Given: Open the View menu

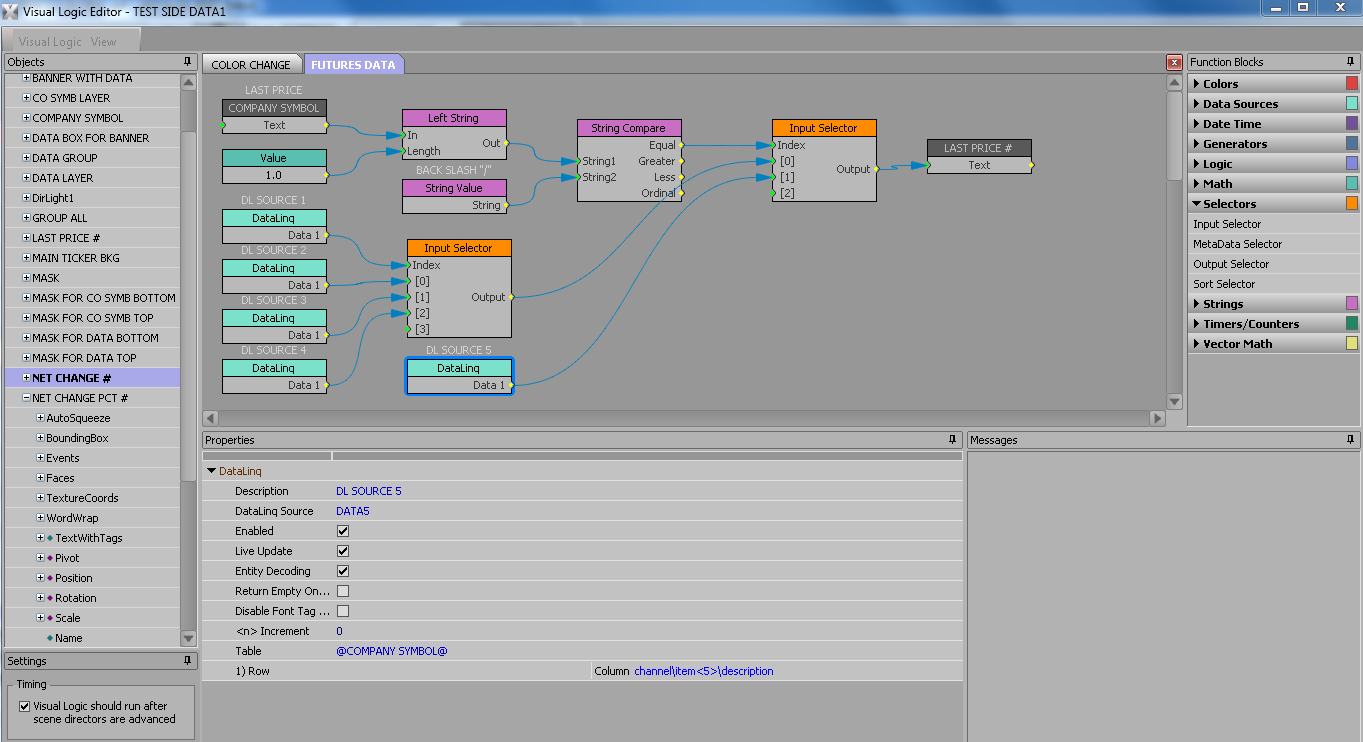Looking at the screenshot, I should (103, 42).
